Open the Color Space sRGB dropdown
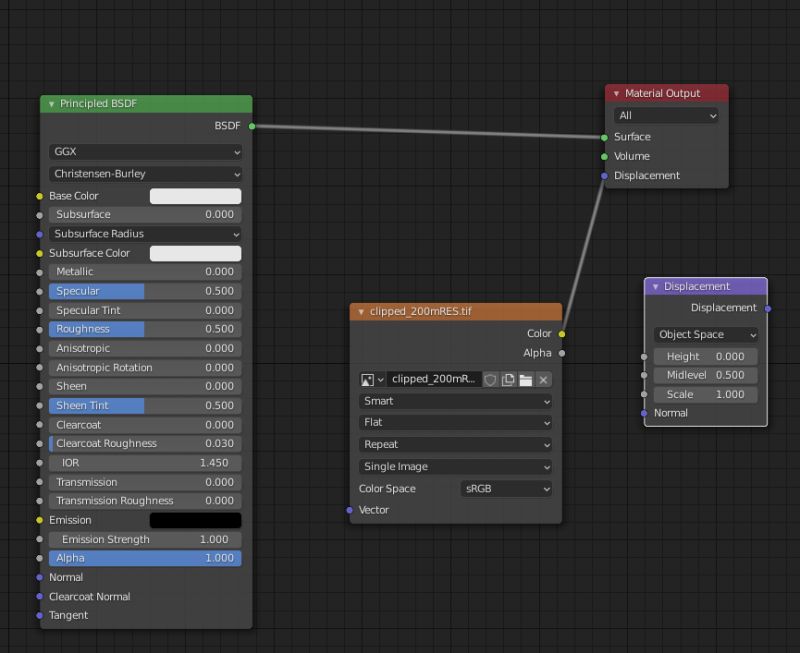 [506, 488]
